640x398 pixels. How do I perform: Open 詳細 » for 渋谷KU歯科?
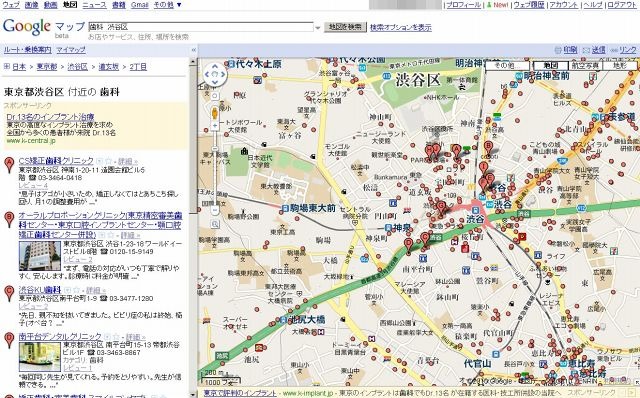[95, 290]
